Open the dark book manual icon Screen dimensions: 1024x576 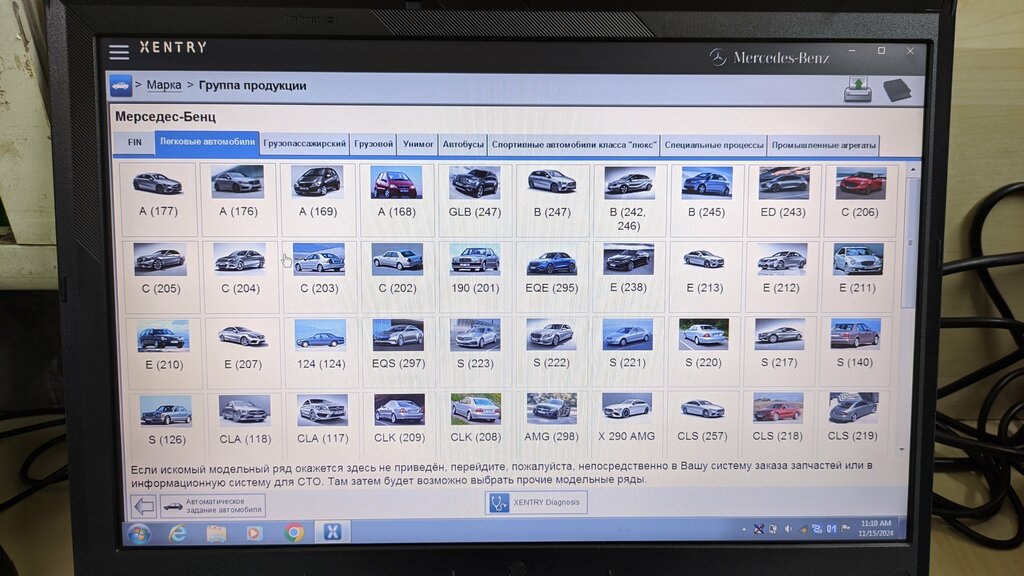pyautogui.click(x=897, y=89)
